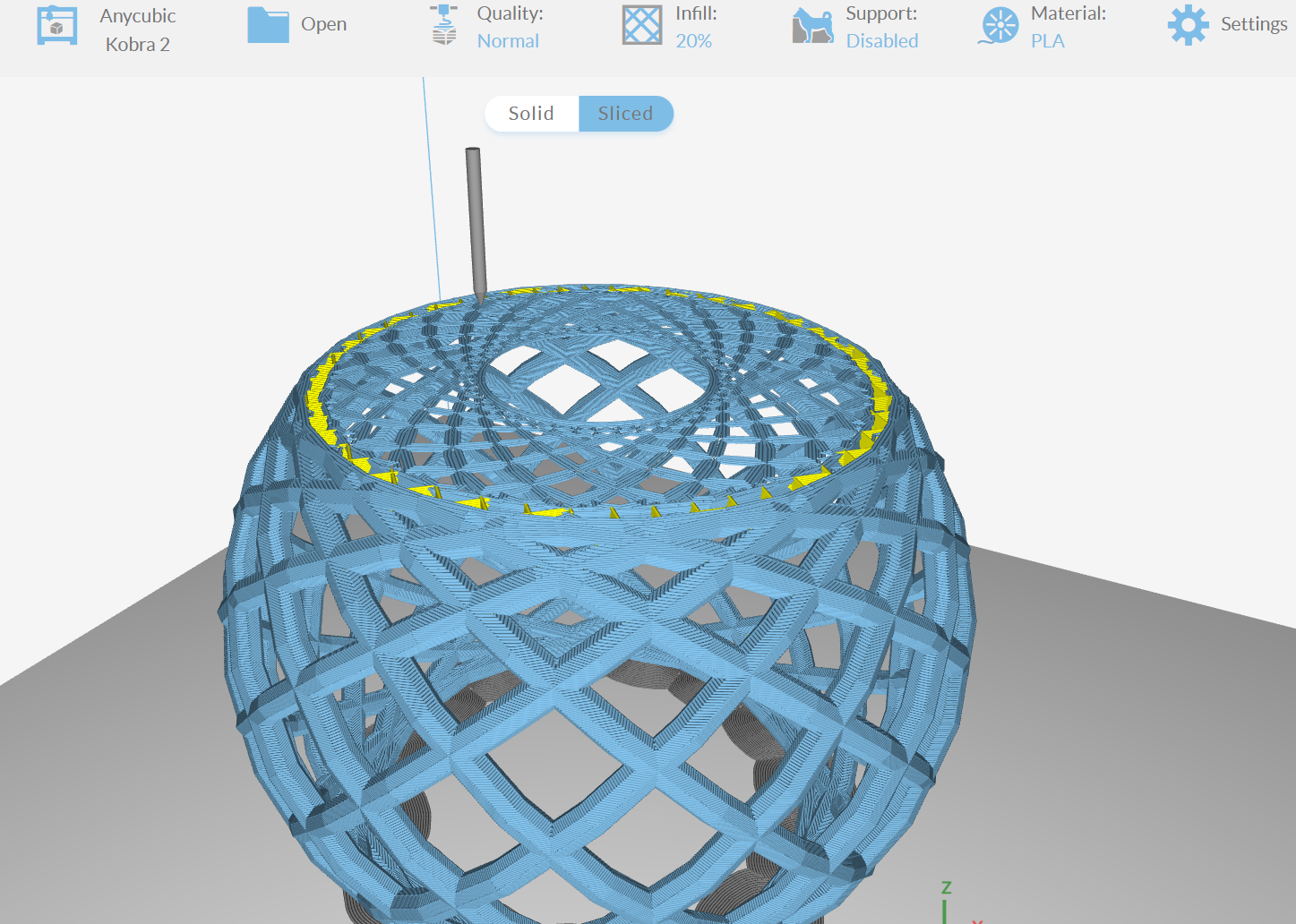Click the Open folder icon
The image size is (1296, 924).
pos(268,25)
